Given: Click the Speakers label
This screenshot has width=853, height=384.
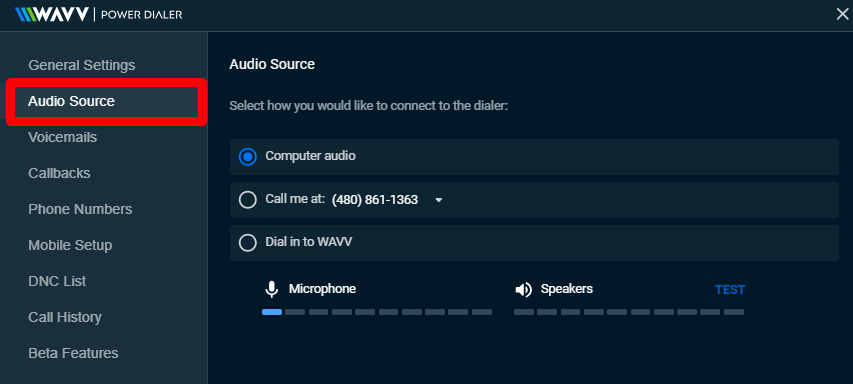Looking at the screenshot, I should pyautogui.click(x=567, y=289).
